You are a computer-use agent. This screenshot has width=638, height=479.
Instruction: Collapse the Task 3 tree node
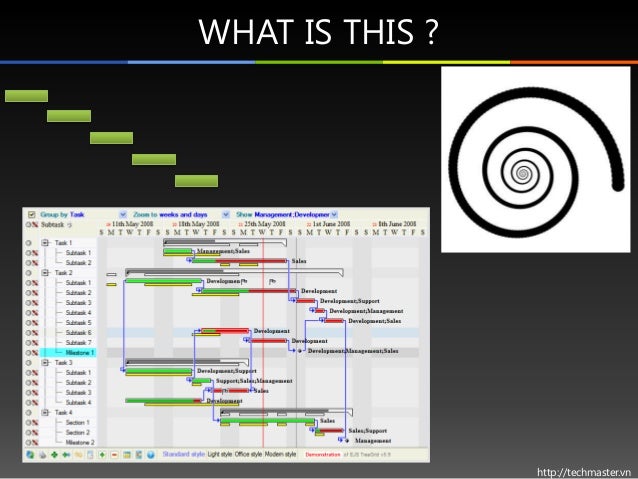pos(45,363)
